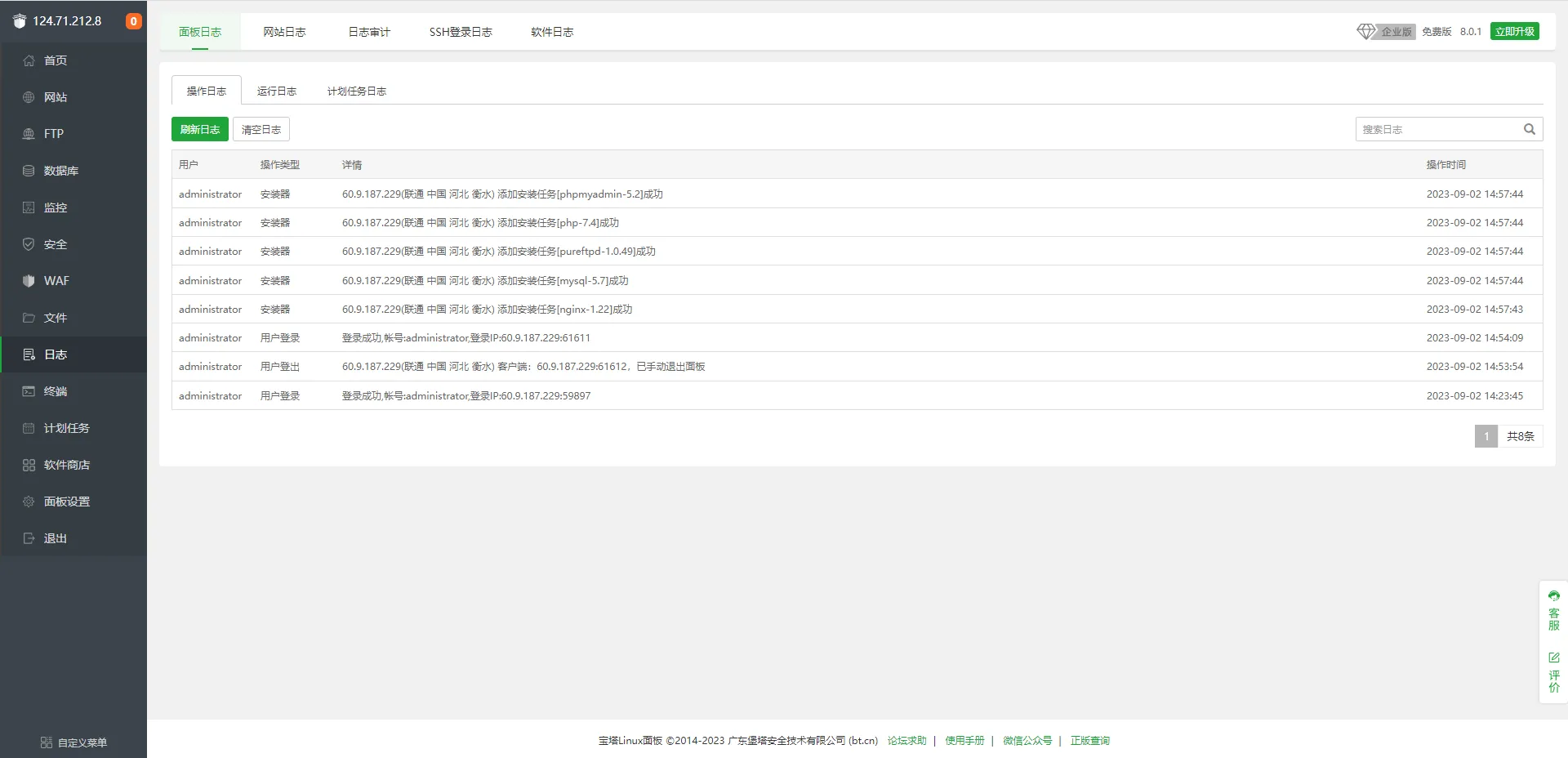Click the terminal (终端) icon
This screenshot has width=1568, height=758.
tap(29, 391)
